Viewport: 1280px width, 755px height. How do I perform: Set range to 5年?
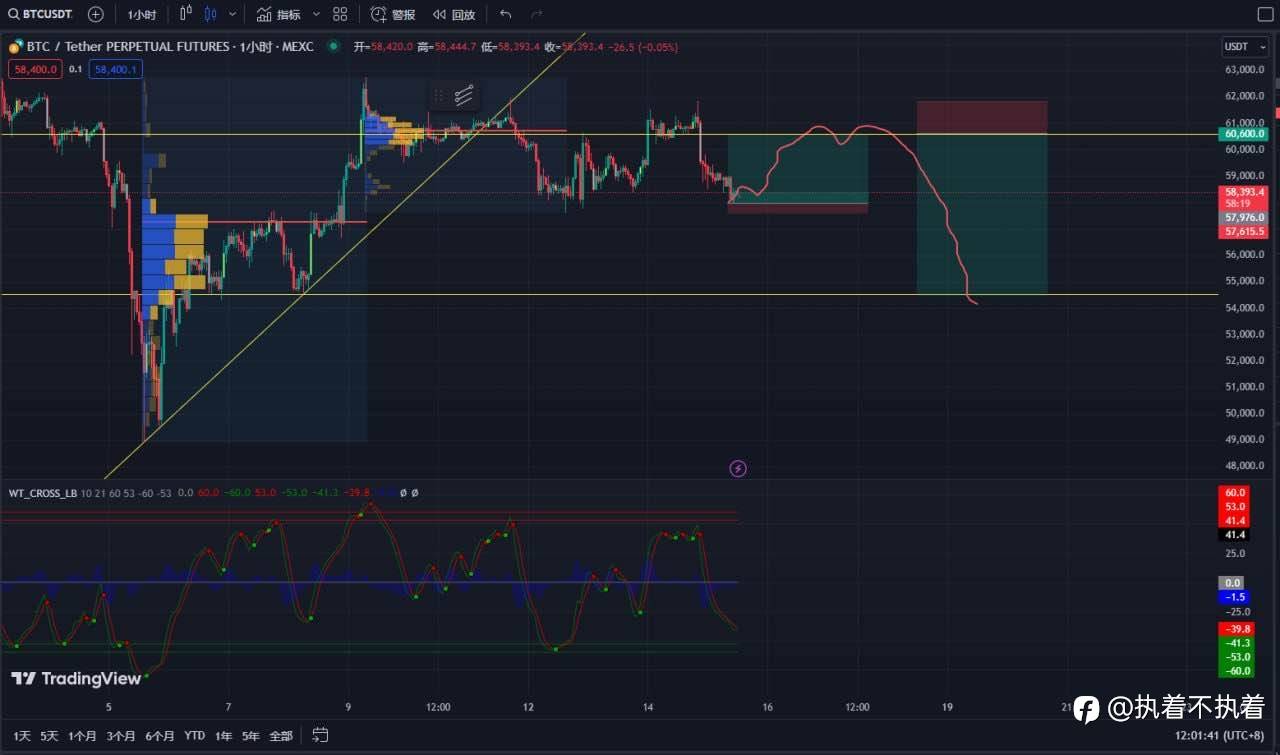[251, 735]
